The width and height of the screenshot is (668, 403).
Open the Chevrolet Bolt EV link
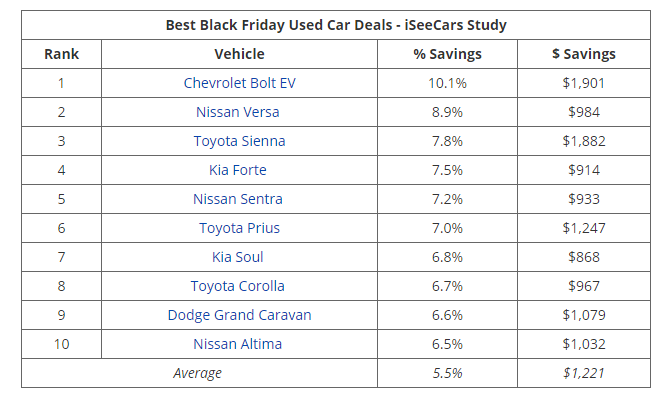pyautogui.click(x=239, y=83)
